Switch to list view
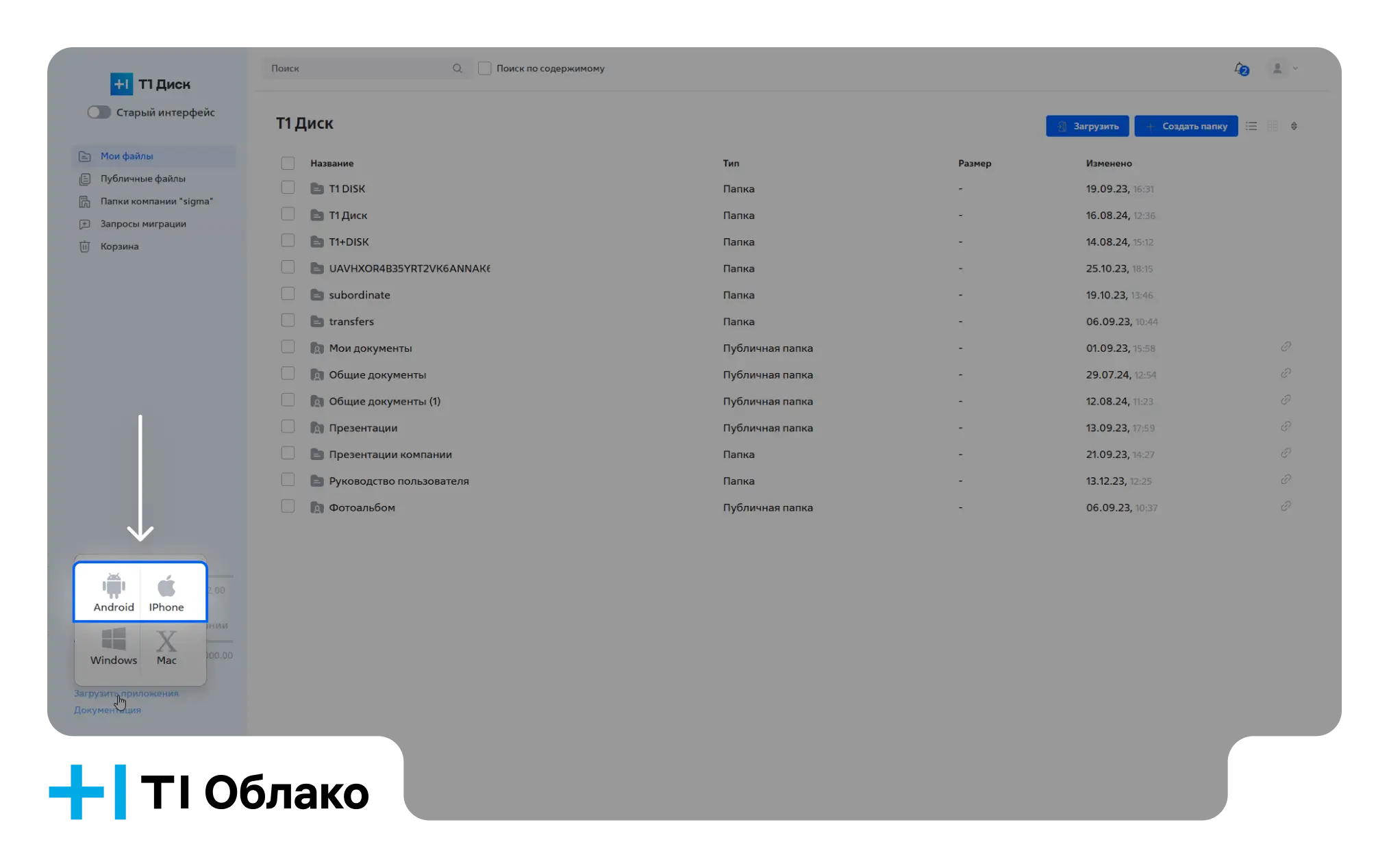This screenshot has height=868, width=1389. (x=1251, y=126)
